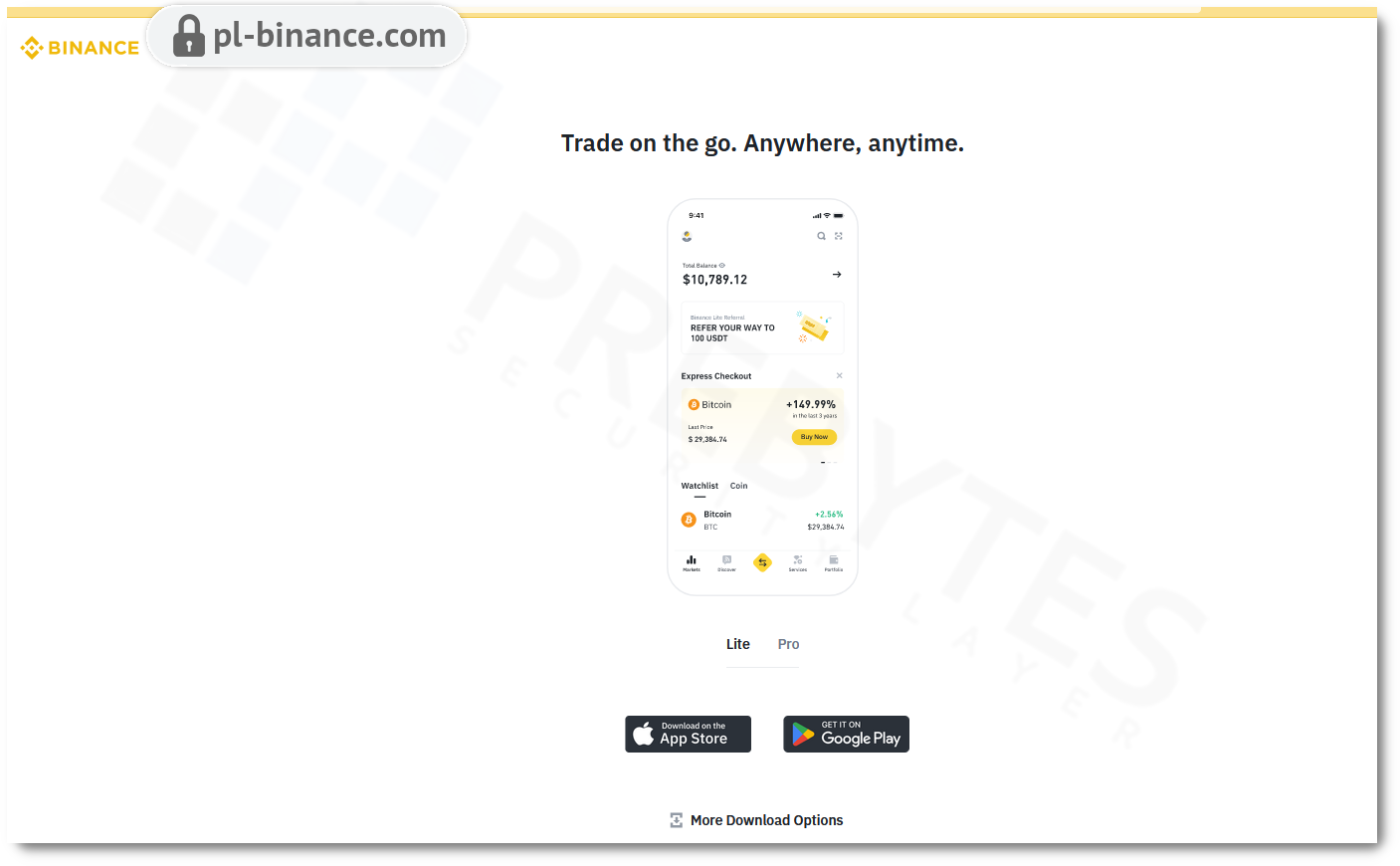Click the Buy Now button for Bitcoin
Screen dimensions: 1400x866
[814, 437]
